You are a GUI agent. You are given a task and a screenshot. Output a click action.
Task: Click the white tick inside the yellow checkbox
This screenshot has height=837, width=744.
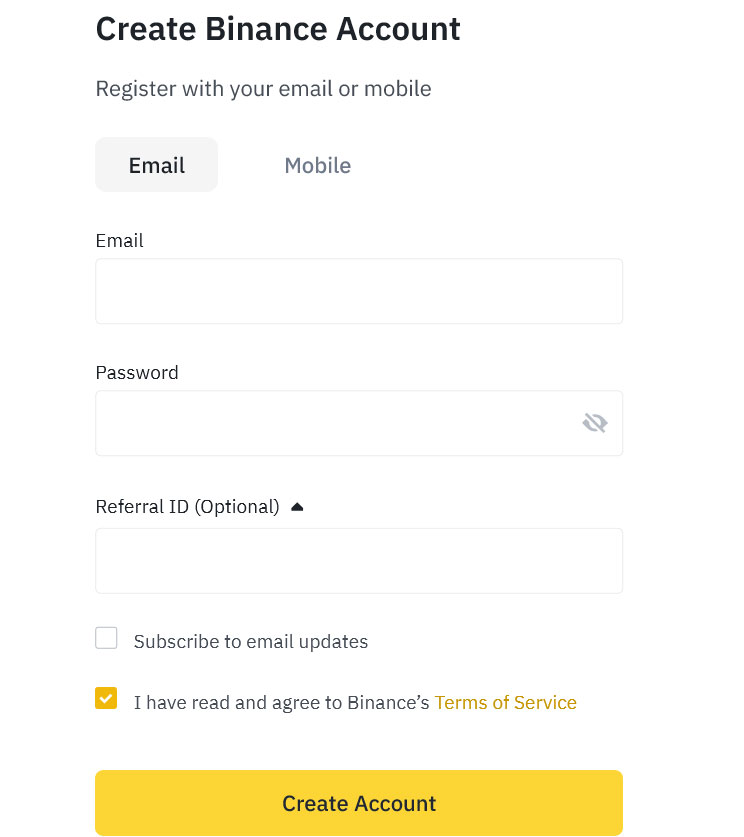pos(106,698)
